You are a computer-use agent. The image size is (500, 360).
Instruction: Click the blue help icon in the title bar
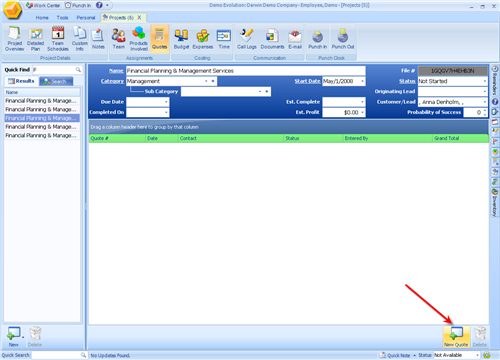[x=99, y=5]
